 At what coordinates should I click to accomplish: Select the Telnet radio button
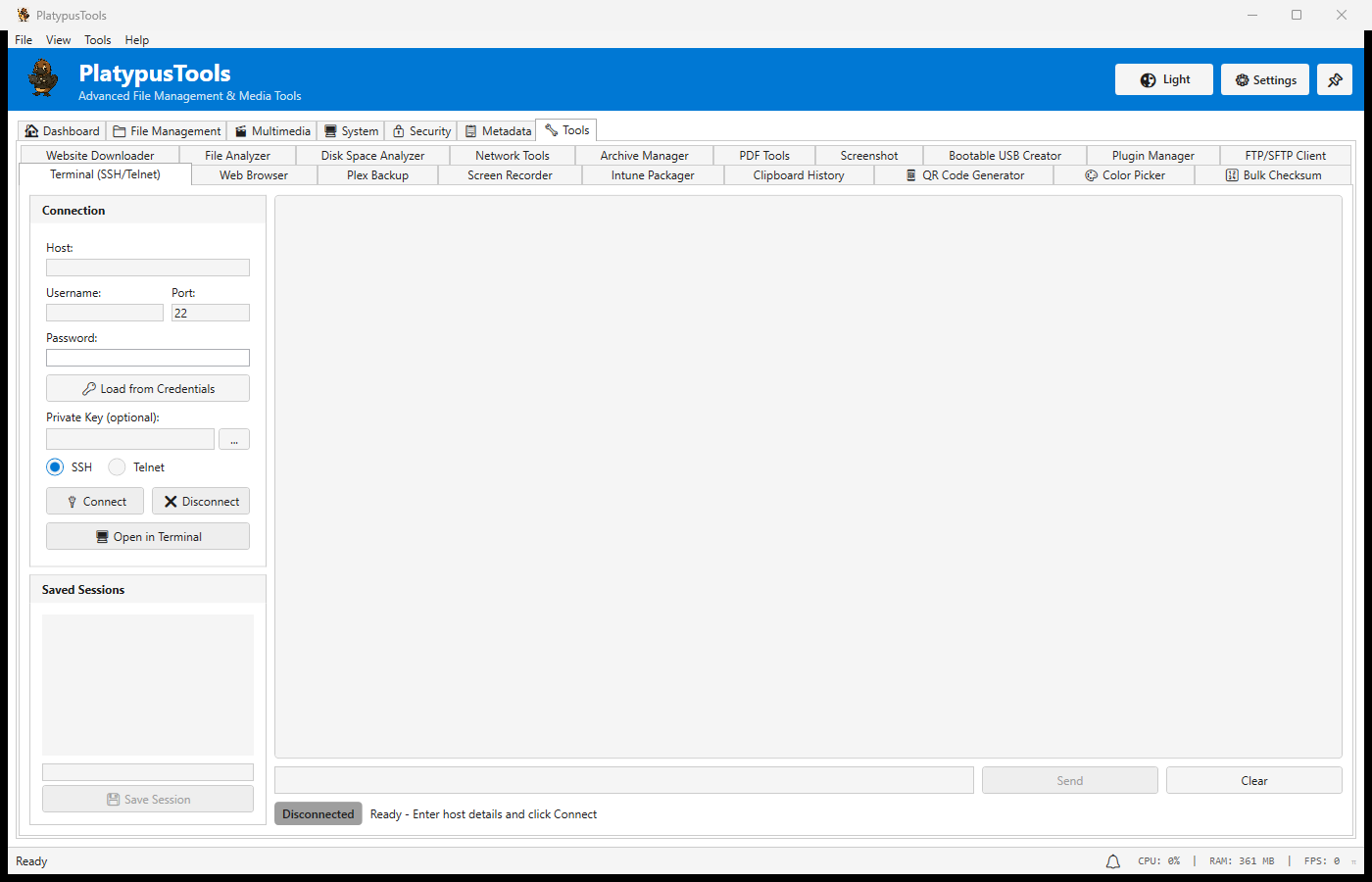pos(118,467)
